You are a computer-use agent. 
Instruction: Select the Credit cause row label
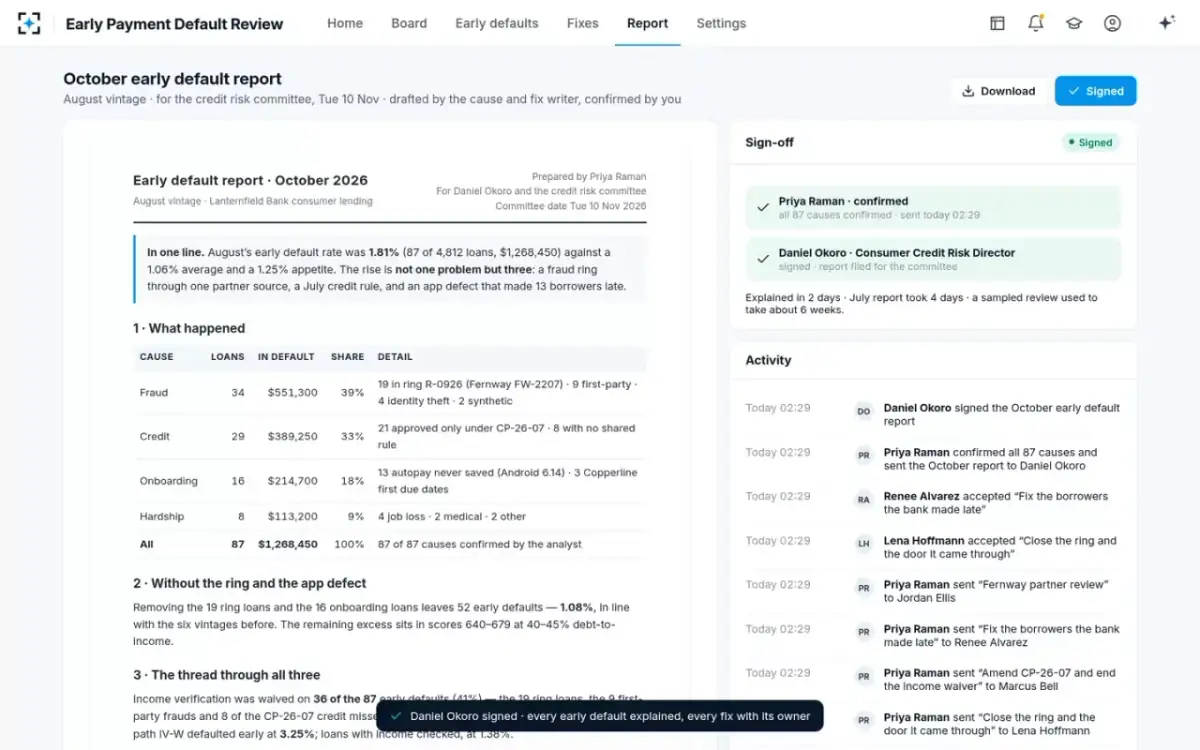click(x=155, y=436)
